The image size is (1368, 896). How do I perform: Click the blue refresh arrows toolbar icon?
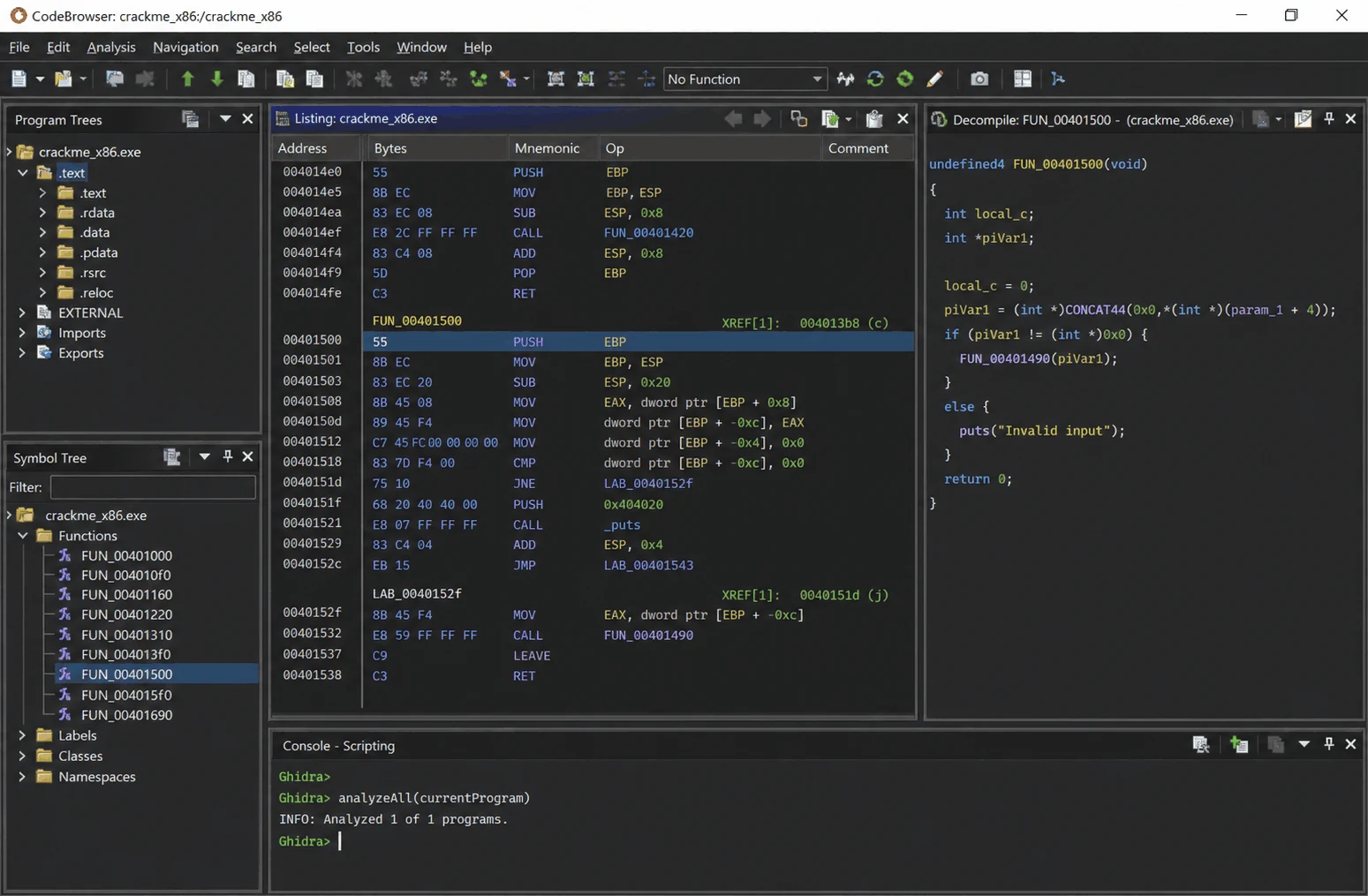pyautogui.click(x=875, y=79)
